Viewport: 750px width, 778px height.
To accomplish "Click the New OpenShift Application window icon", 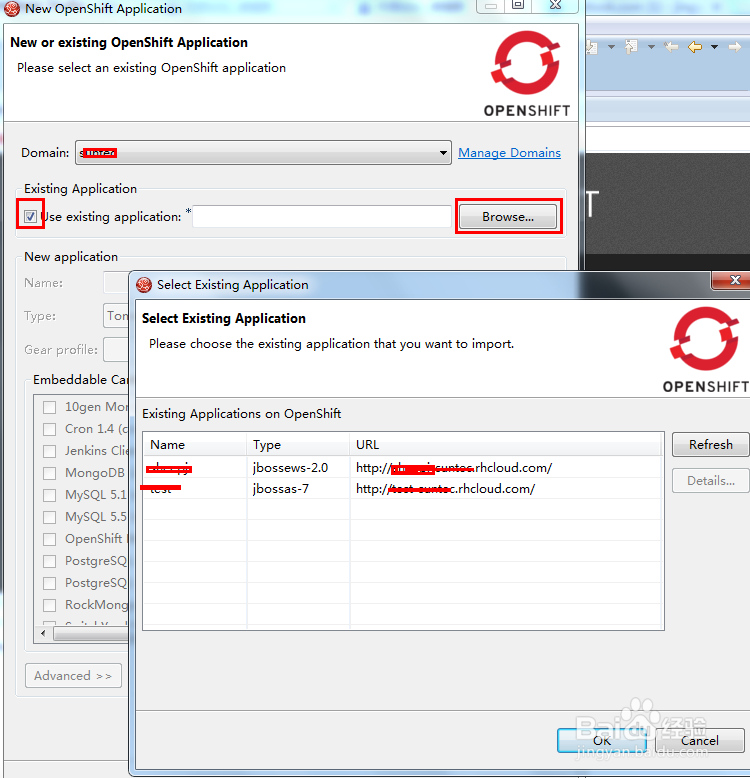I will point(12,8).
